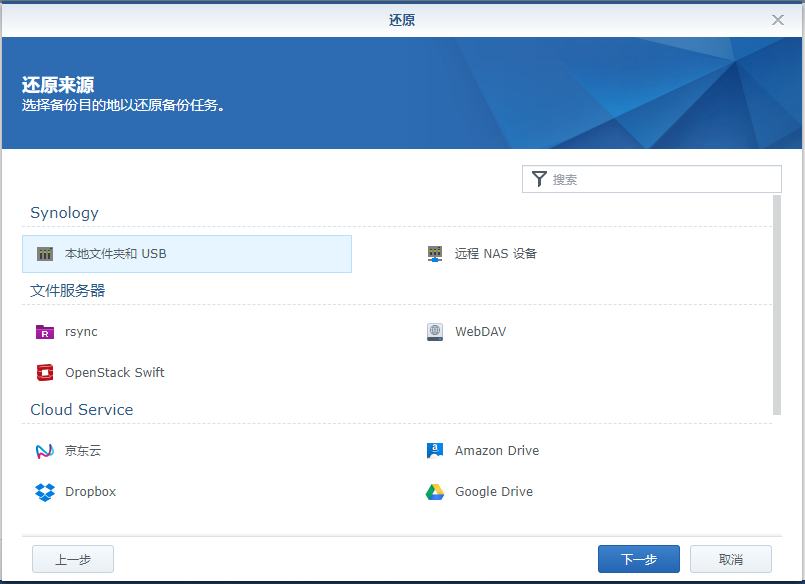Pick Dropbox label

90,492
